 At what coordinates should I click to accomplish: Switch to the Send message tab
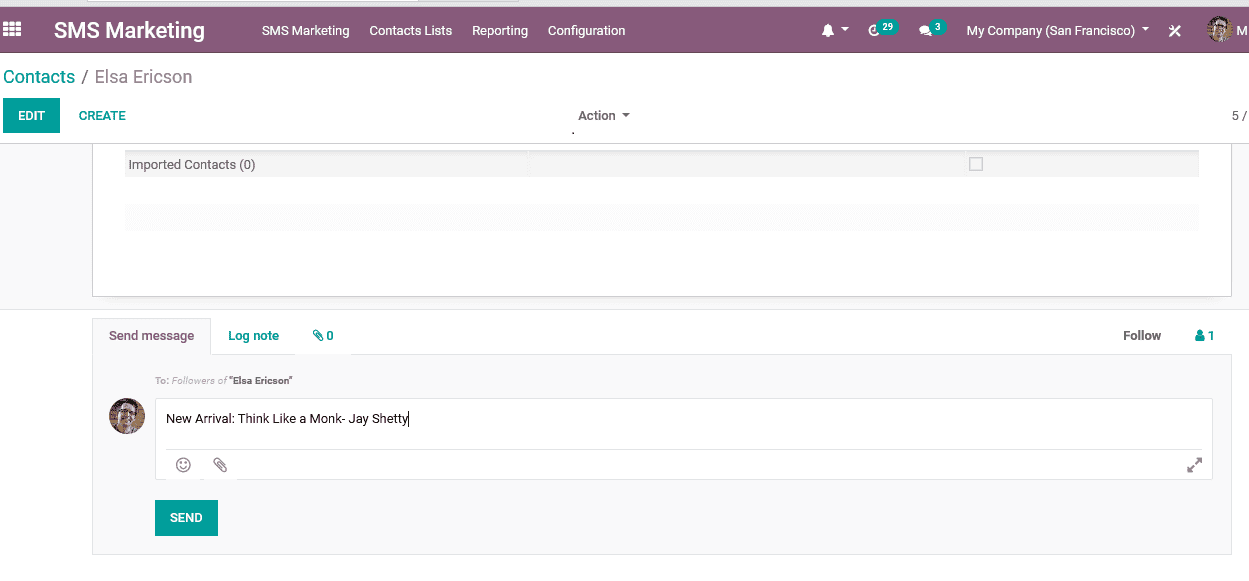point(151,336)
